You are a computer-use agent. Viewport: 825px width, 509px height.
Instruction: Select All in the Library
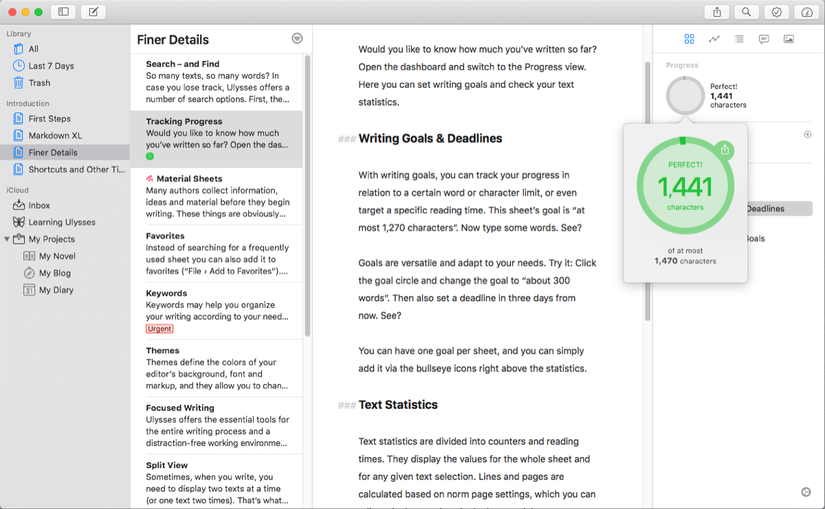click(65, 49)
